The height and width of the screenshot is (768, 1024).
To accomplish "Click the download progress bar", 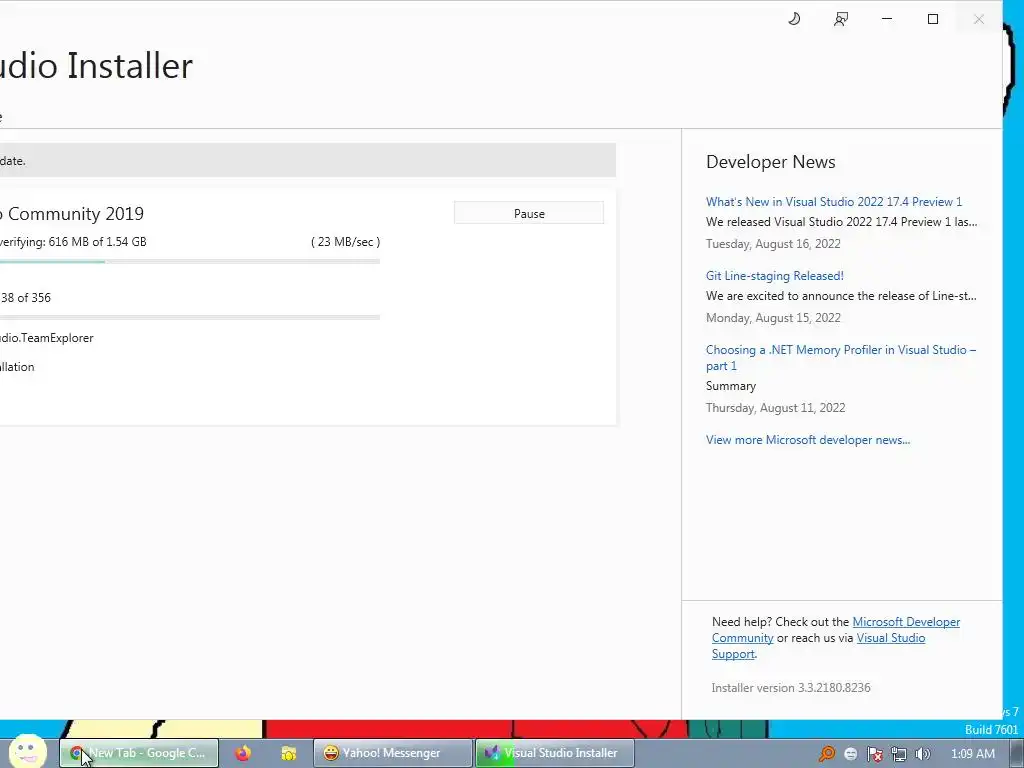I will click(x=190, y=261).
